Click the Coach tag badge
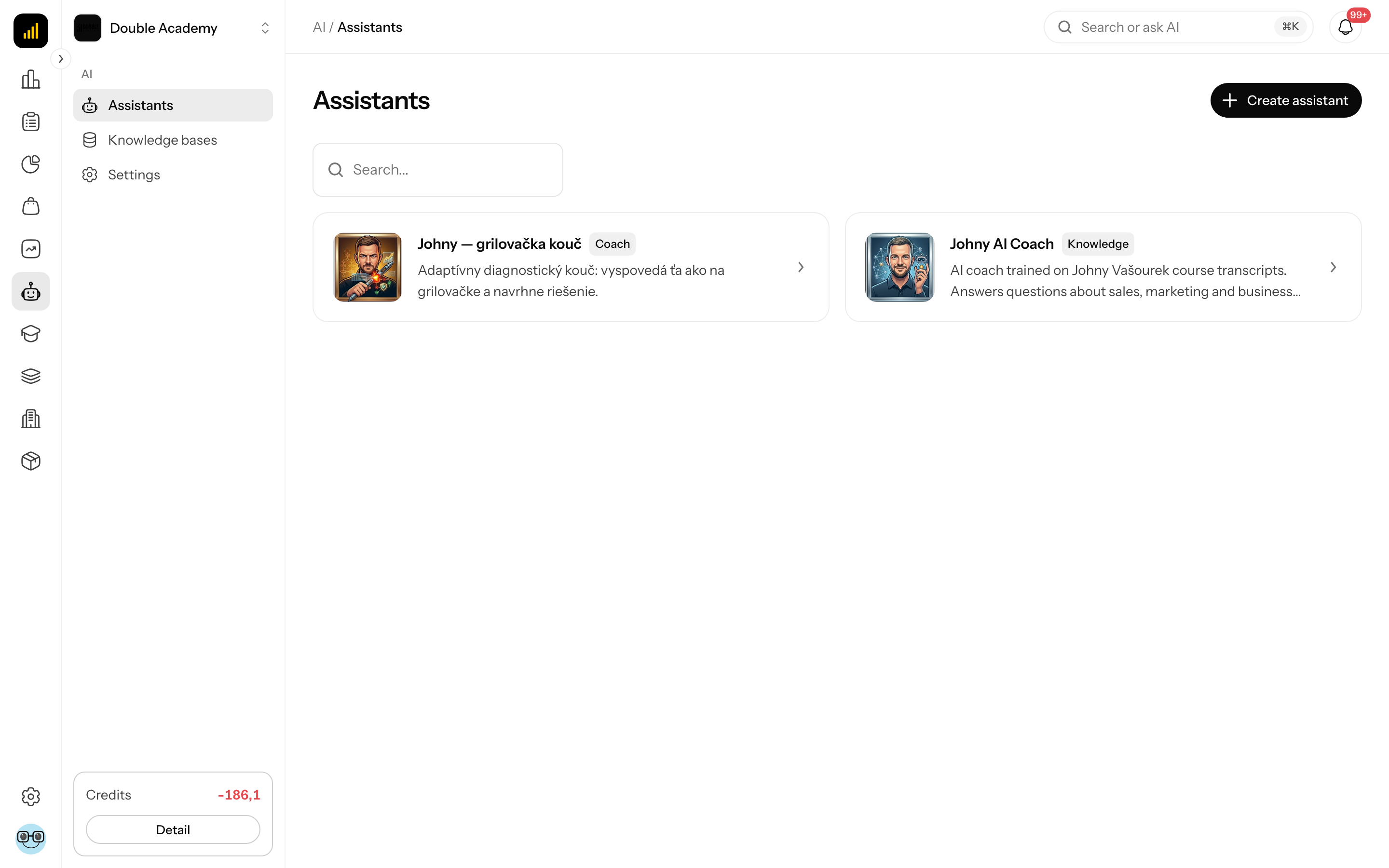Screen dimensions: 1389x868 pyautogui.click(x=613, y=244)
